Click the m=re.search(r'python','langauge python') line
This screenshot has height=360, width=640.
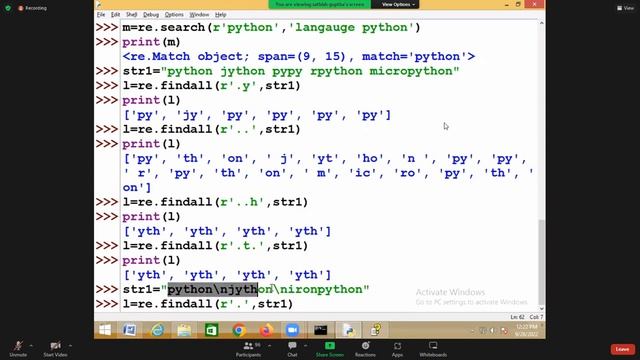coord(271,27)
